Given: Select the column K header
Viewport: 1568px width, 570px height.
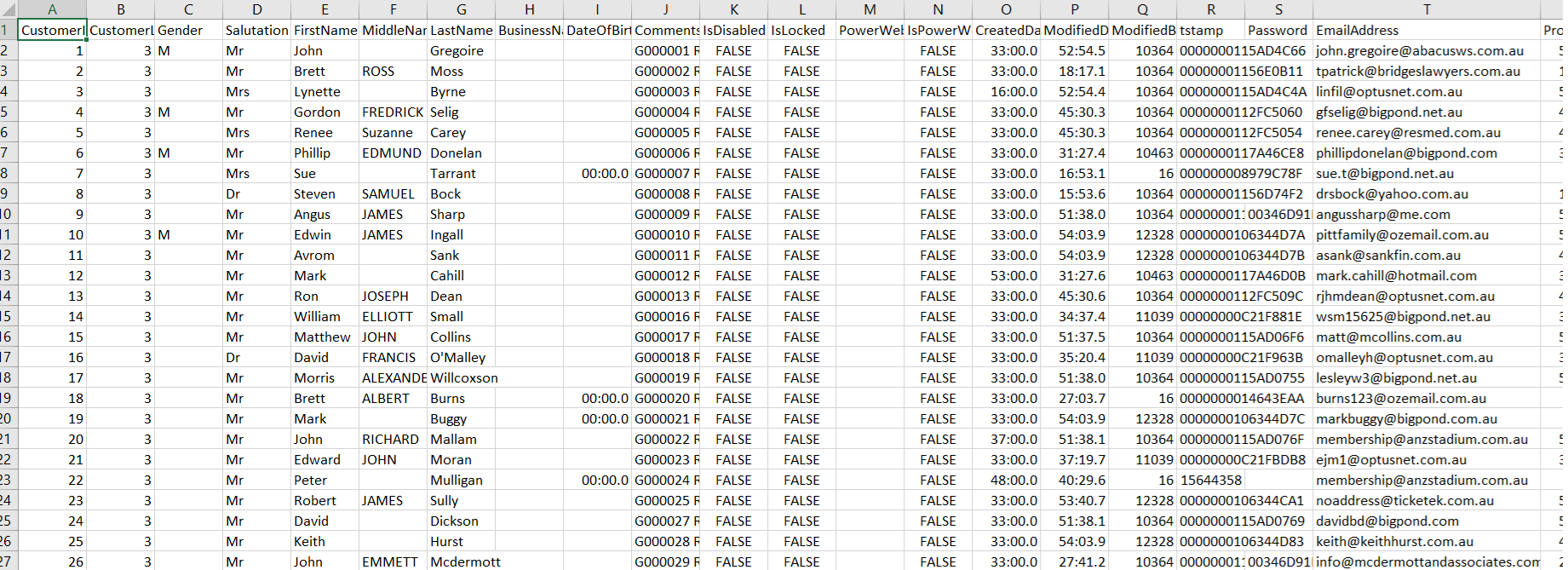Looking at the screenshot, I should click(733, 9).
